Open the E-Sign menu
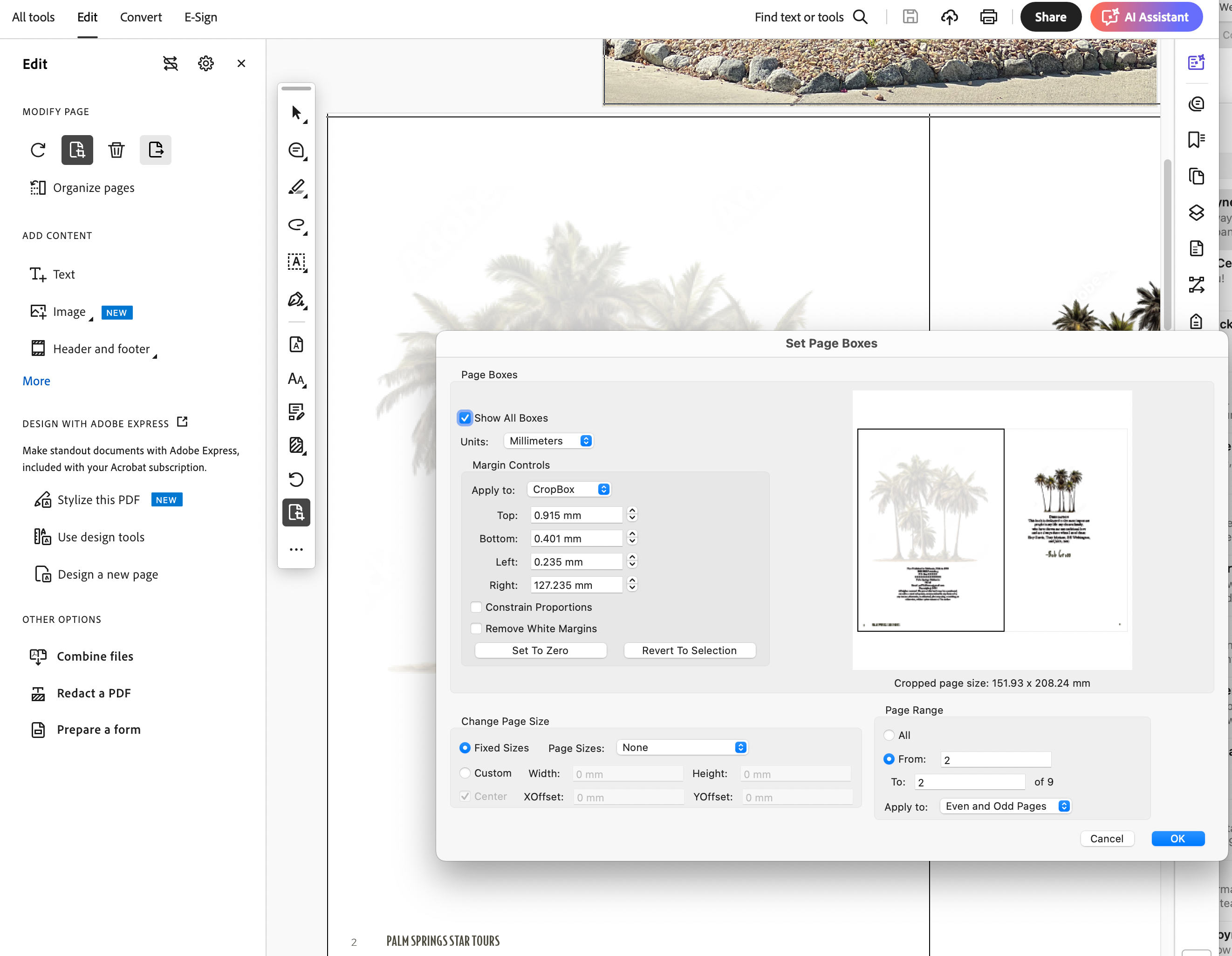The width and height of the screenshot is (1232, 956). click(200, 17)
